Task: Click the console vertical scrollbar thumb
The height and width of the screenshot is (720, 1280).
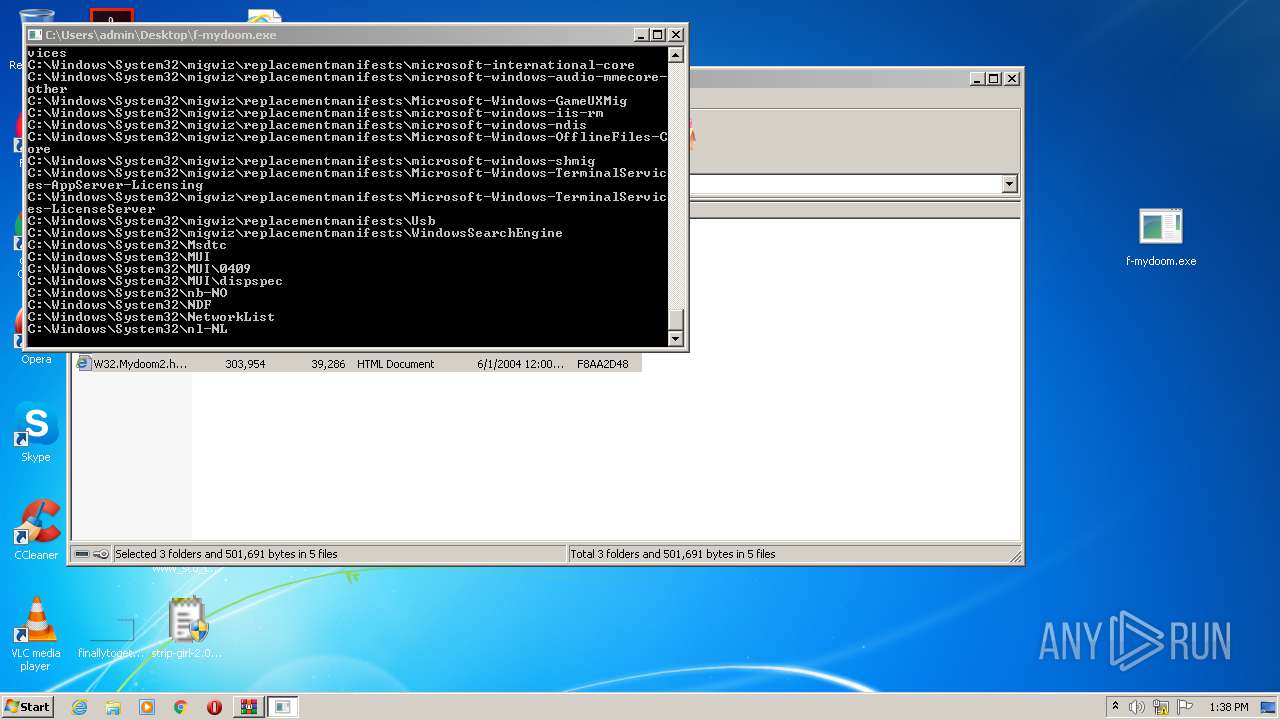Action: [x=676, y=320]
